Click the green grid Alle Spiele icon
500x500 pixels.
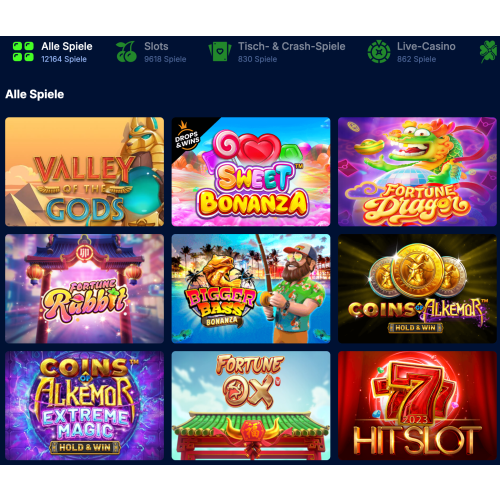click(x=23, y=52)
